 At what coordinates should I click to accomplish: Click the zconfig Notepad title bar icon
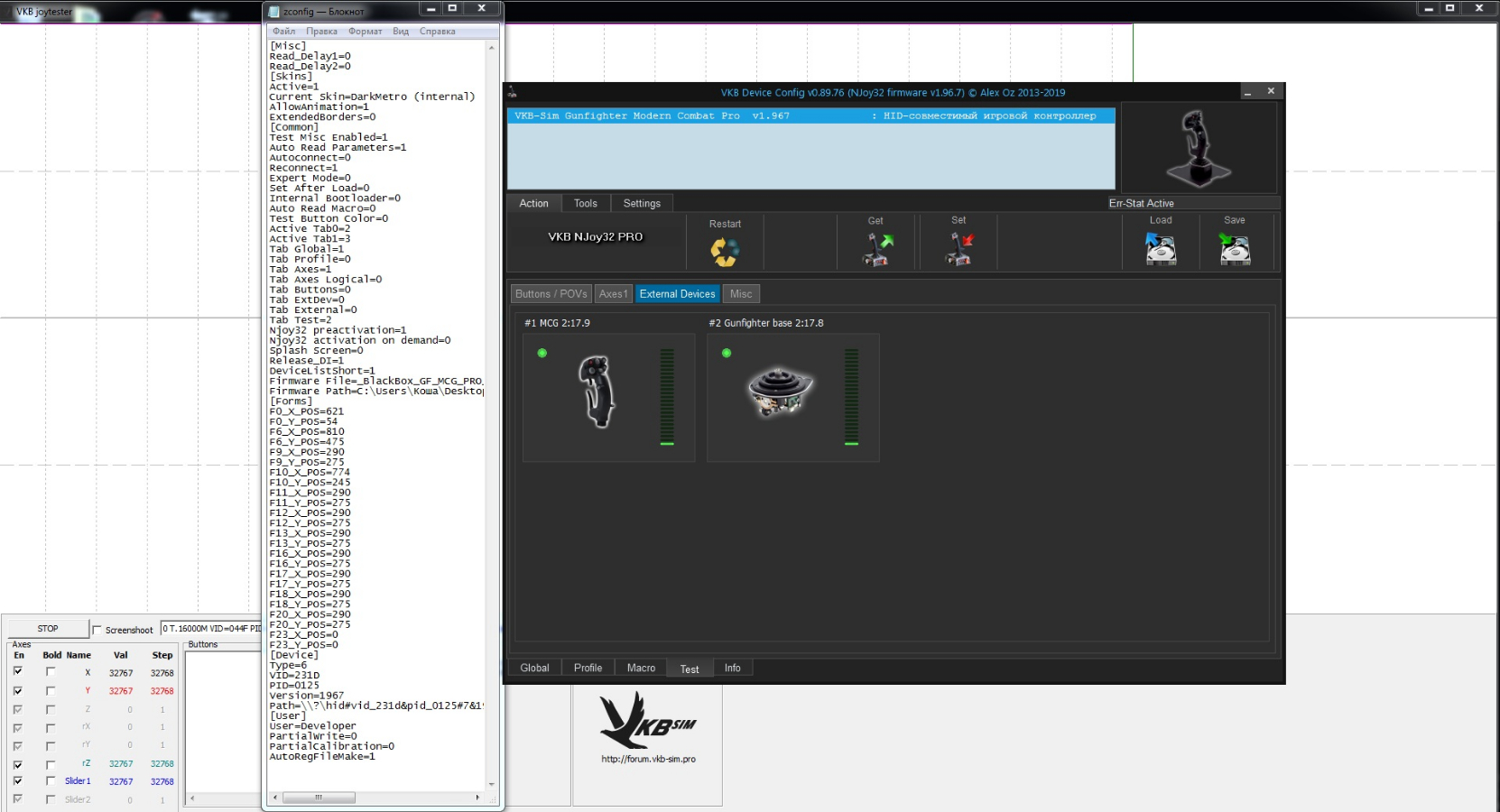pos(274,12)
